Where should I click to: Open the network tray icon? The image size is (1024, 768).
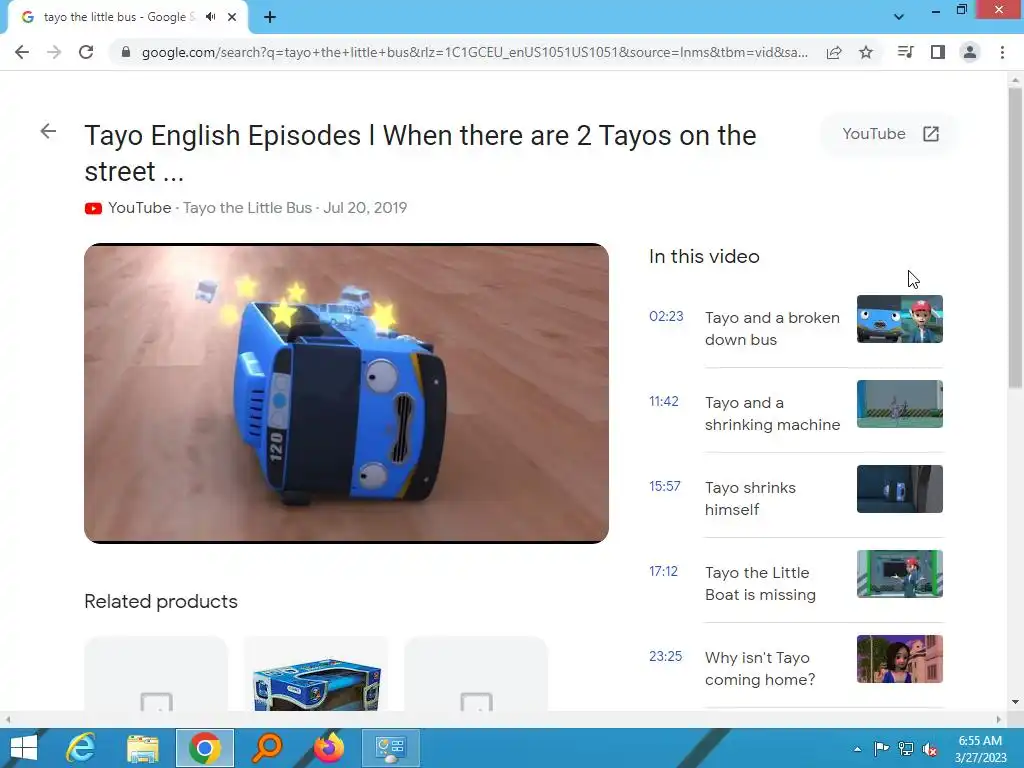coord(906,749)
